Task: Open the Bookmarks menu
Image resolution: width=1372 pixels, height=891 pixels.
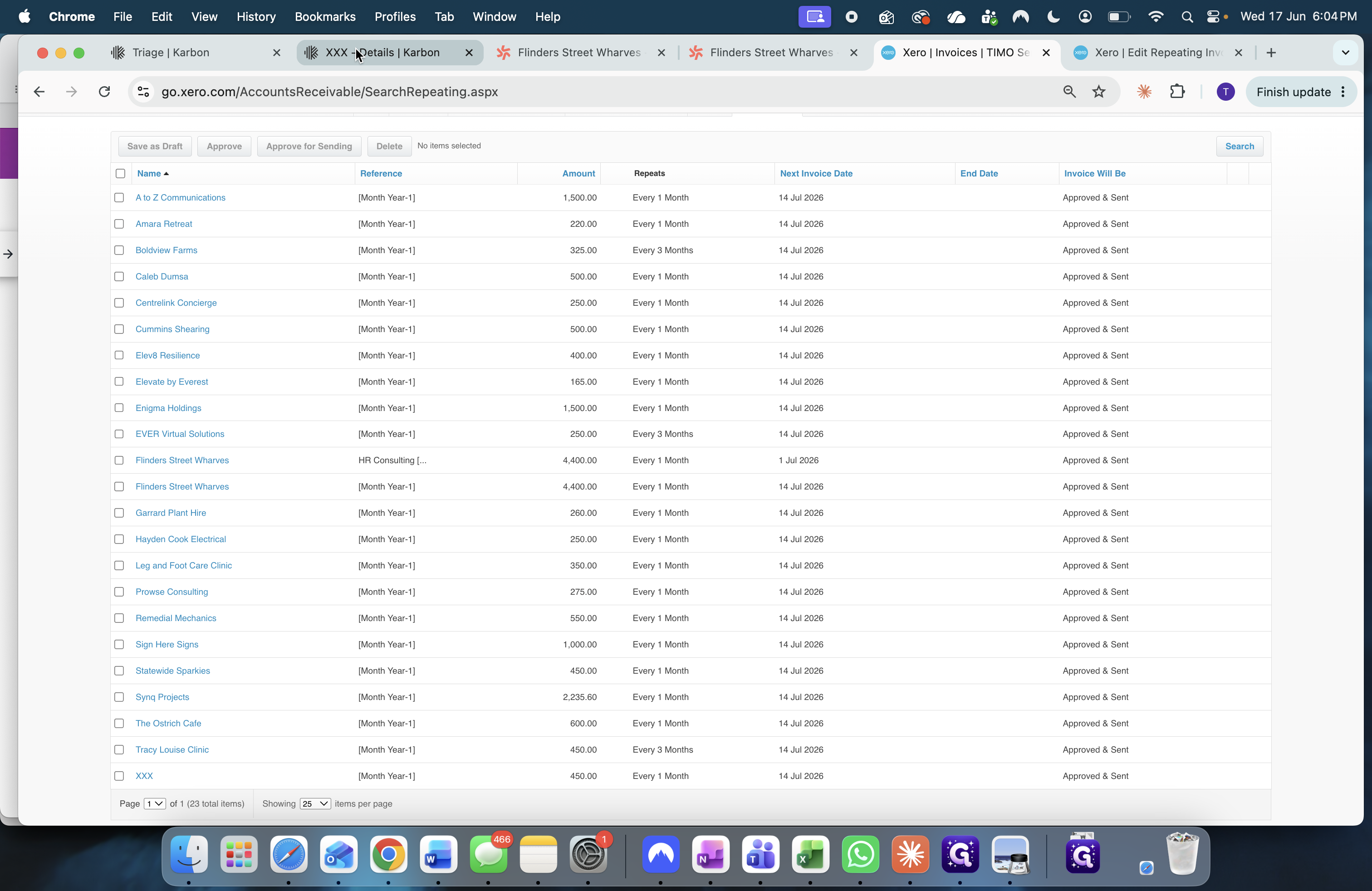Action: tap(325, 17)
